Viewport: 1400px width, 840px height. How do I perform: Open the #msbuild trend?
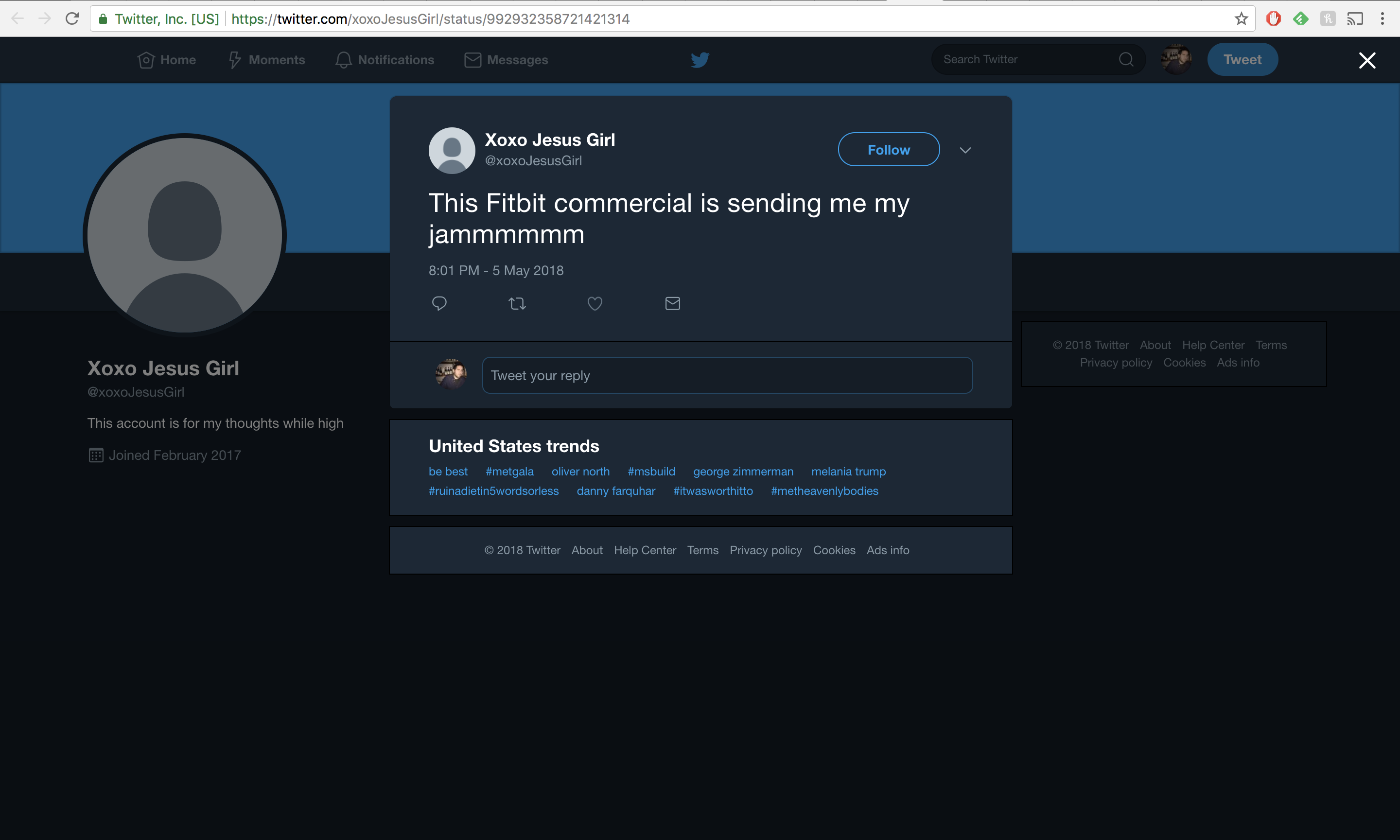[651, 472]
